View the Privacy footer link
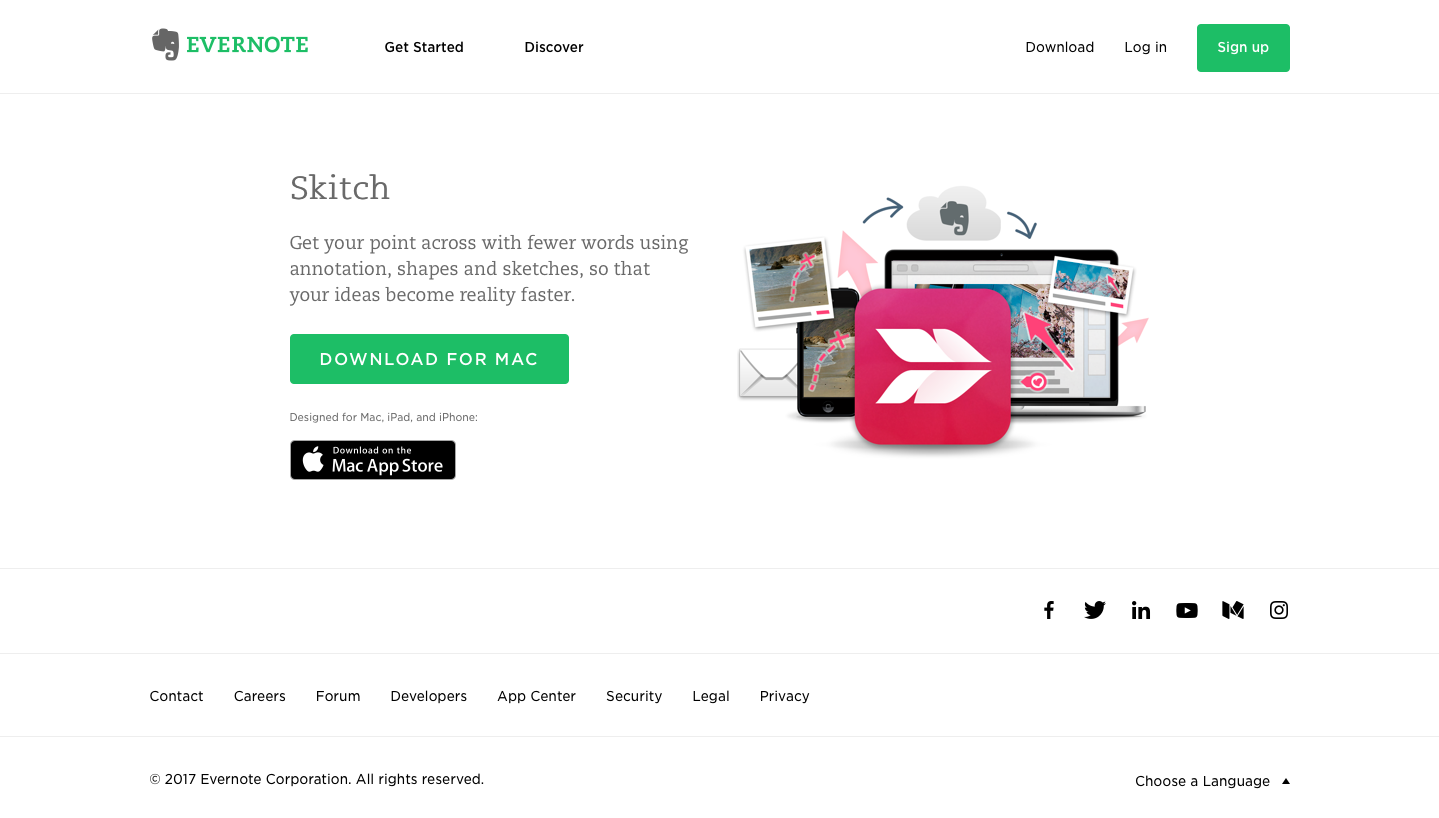 [784, 696]
